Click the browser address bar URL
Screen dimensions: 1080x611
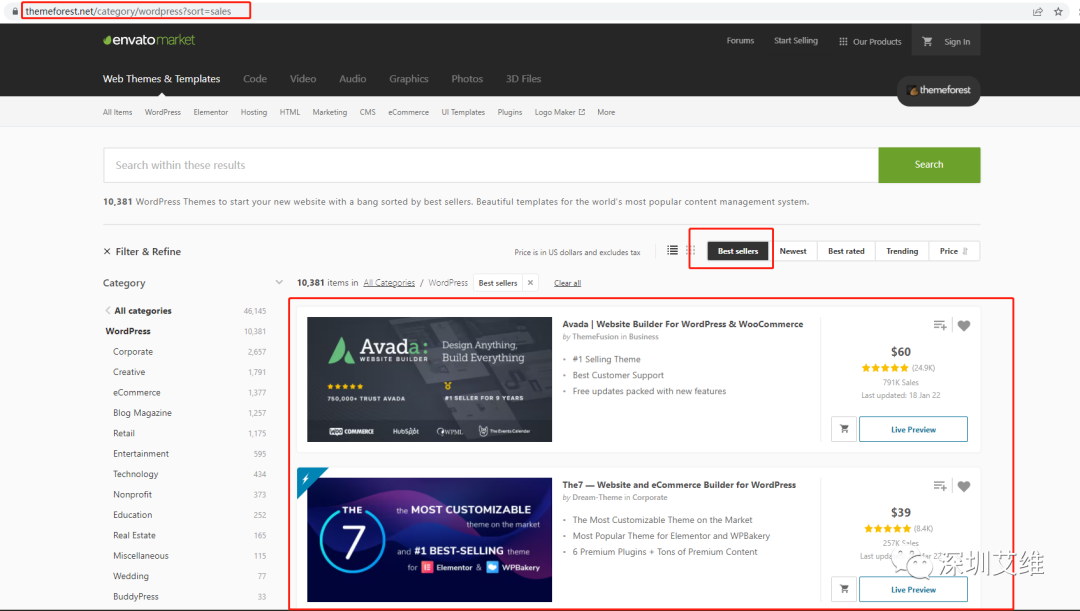coord(128,12)
